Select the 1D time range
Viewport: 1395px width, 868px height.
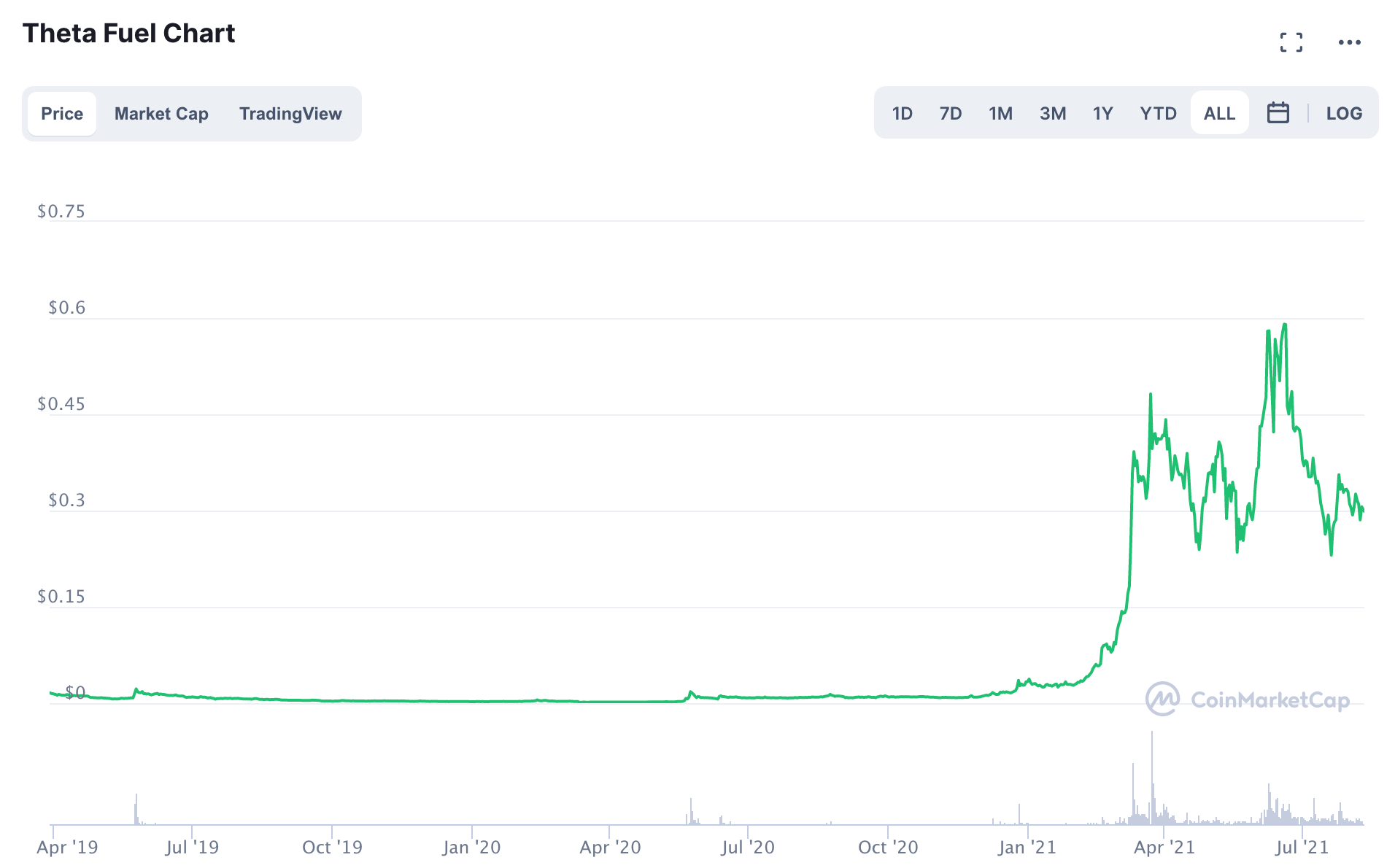[x=902, y=113]
